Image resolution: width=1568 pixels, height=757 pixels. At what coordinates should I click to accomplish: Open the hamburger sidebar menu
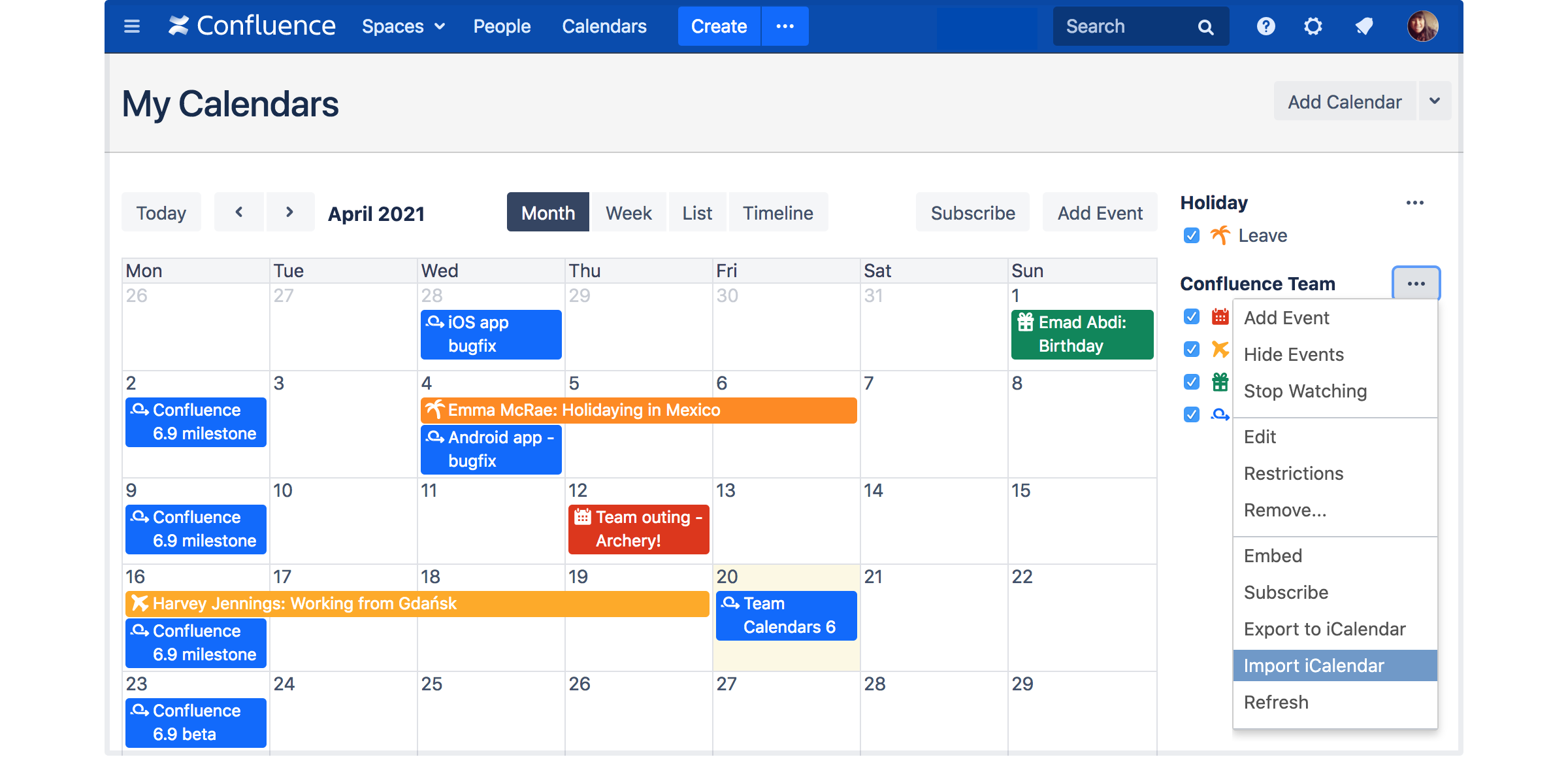point(132,26)
